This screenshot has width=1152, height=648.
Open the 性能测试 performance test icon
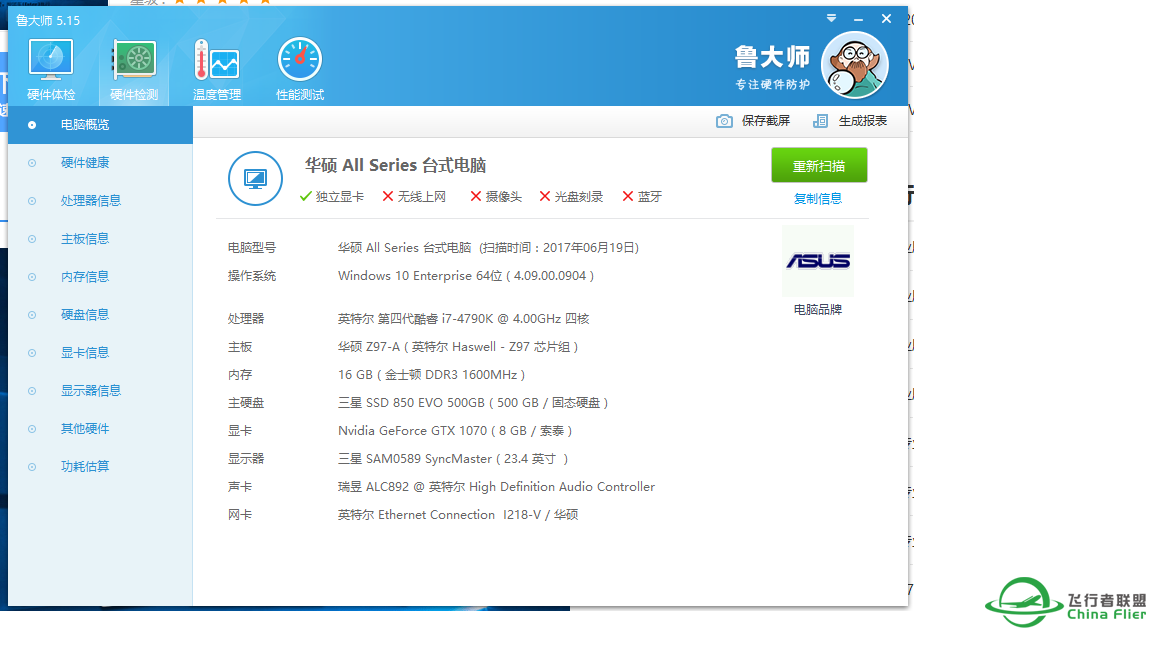click(x=300, y=70)
